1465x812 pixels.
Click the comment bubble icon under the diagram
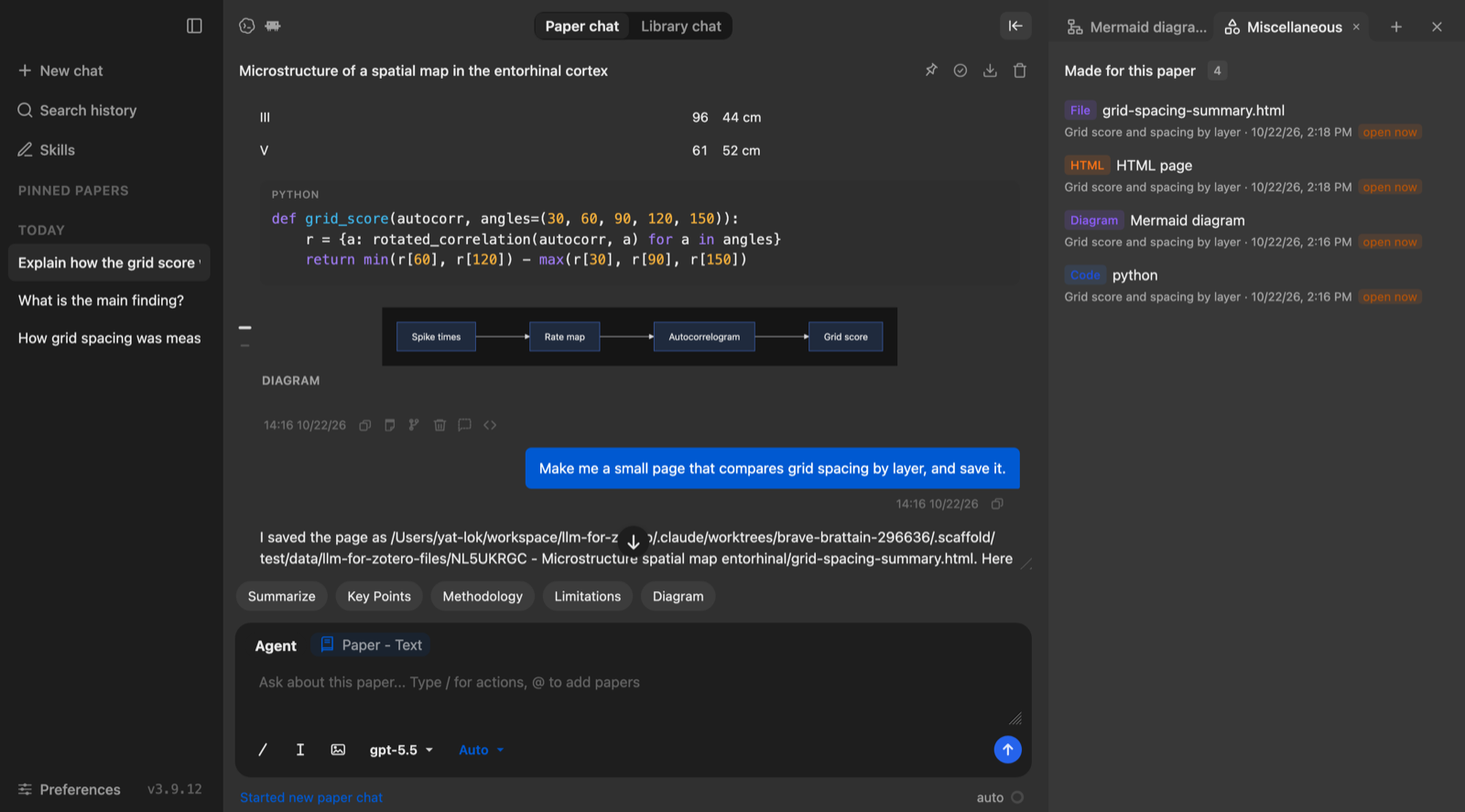click(464, 425)
